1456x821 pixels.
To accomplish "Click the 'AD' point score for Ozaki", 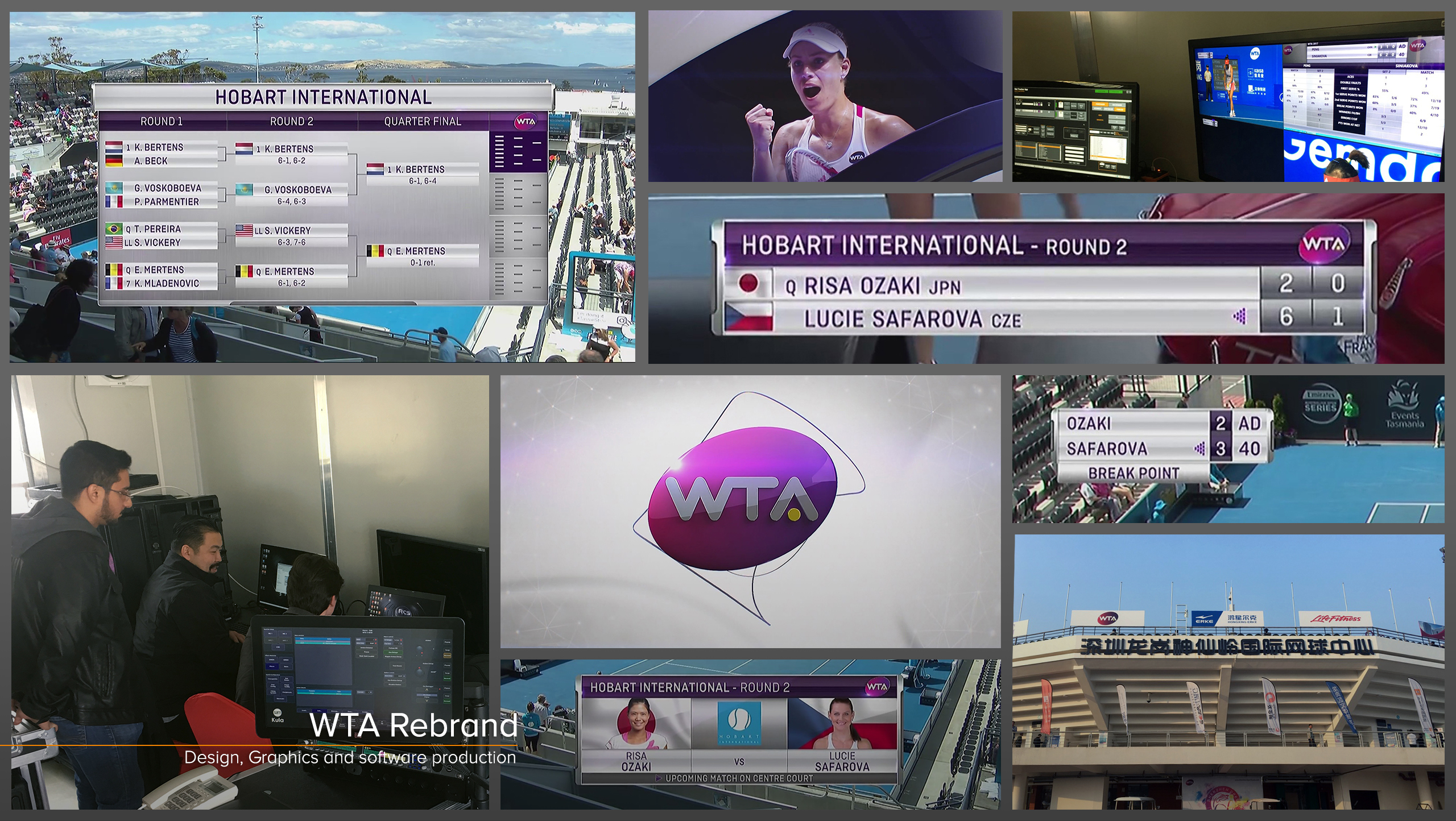I will pyautogui.click(x=1250, y=423).
